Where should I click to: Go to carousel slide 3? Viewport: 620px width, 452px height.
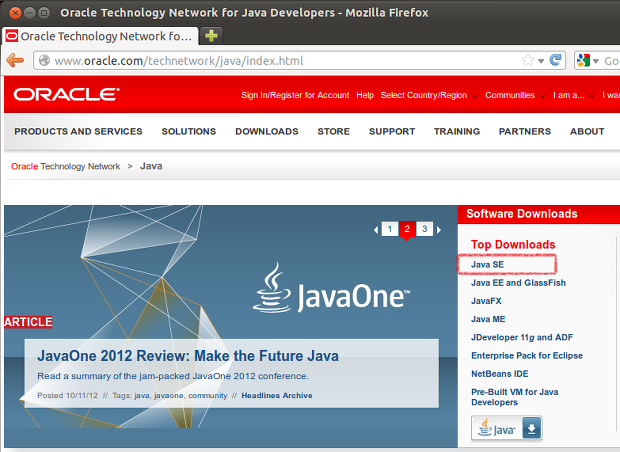424,229
